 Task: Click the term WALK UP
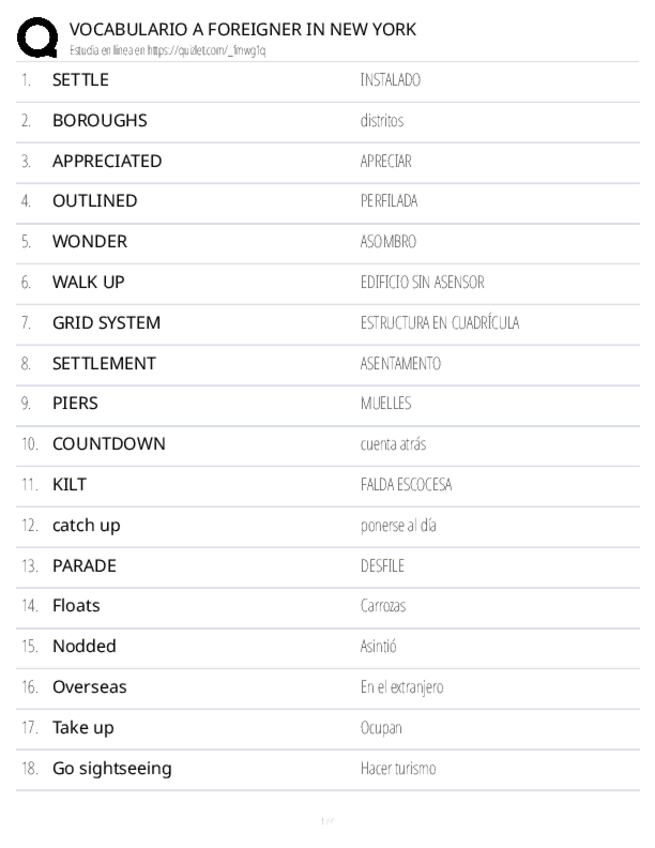[89, 282]
